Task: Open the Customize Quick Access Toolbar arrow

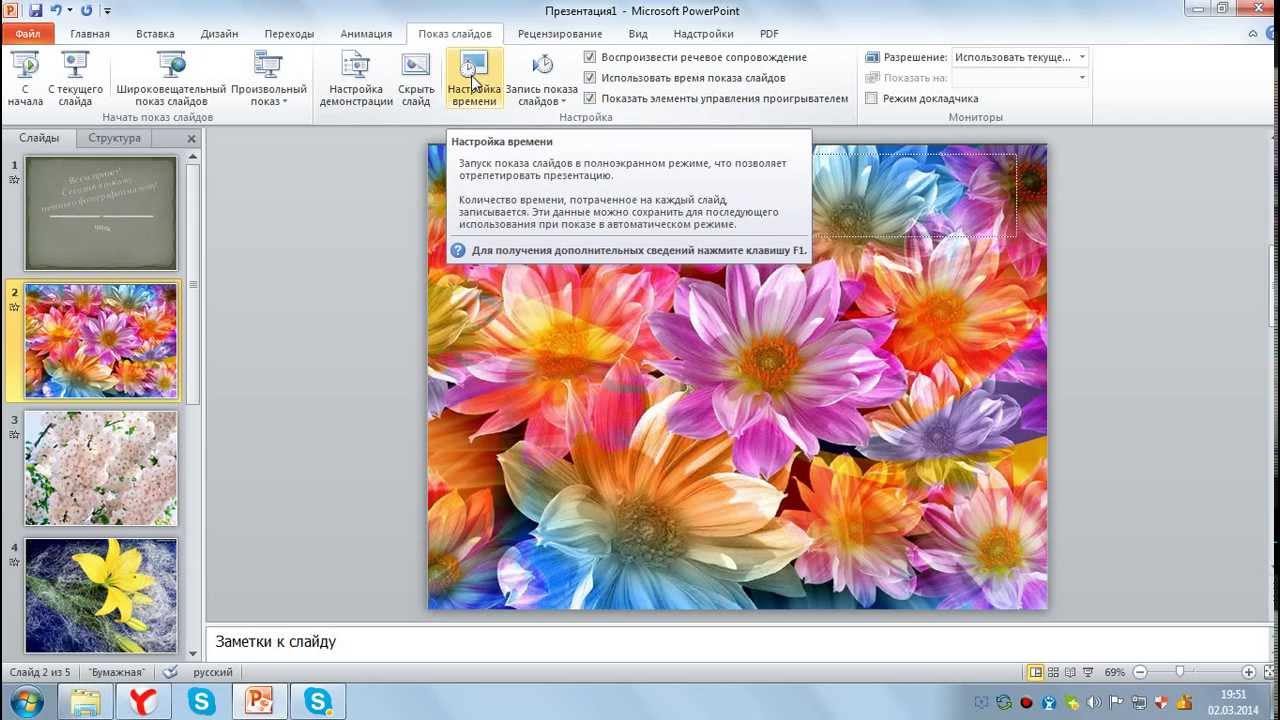Action: coord(107,11)
